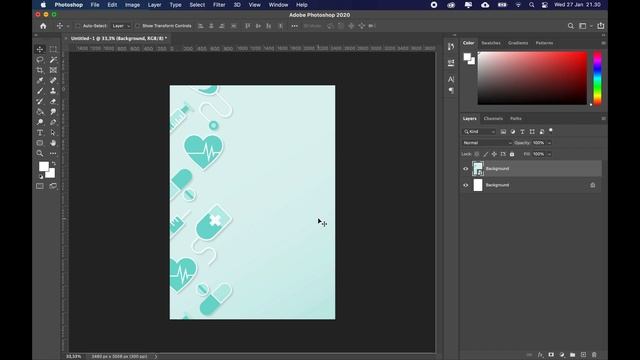The height and width of the screenshot is (360, 640).
Task: Pick a color in the red color field
Action: tap(532, 78)
